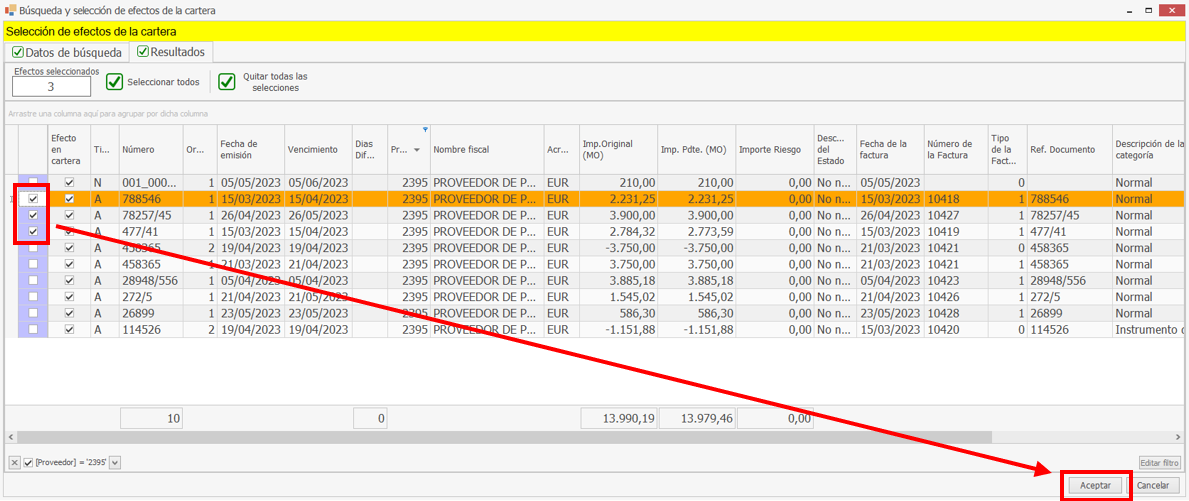
Task: Open the Editar filtro button
Action: point(1160,463)
